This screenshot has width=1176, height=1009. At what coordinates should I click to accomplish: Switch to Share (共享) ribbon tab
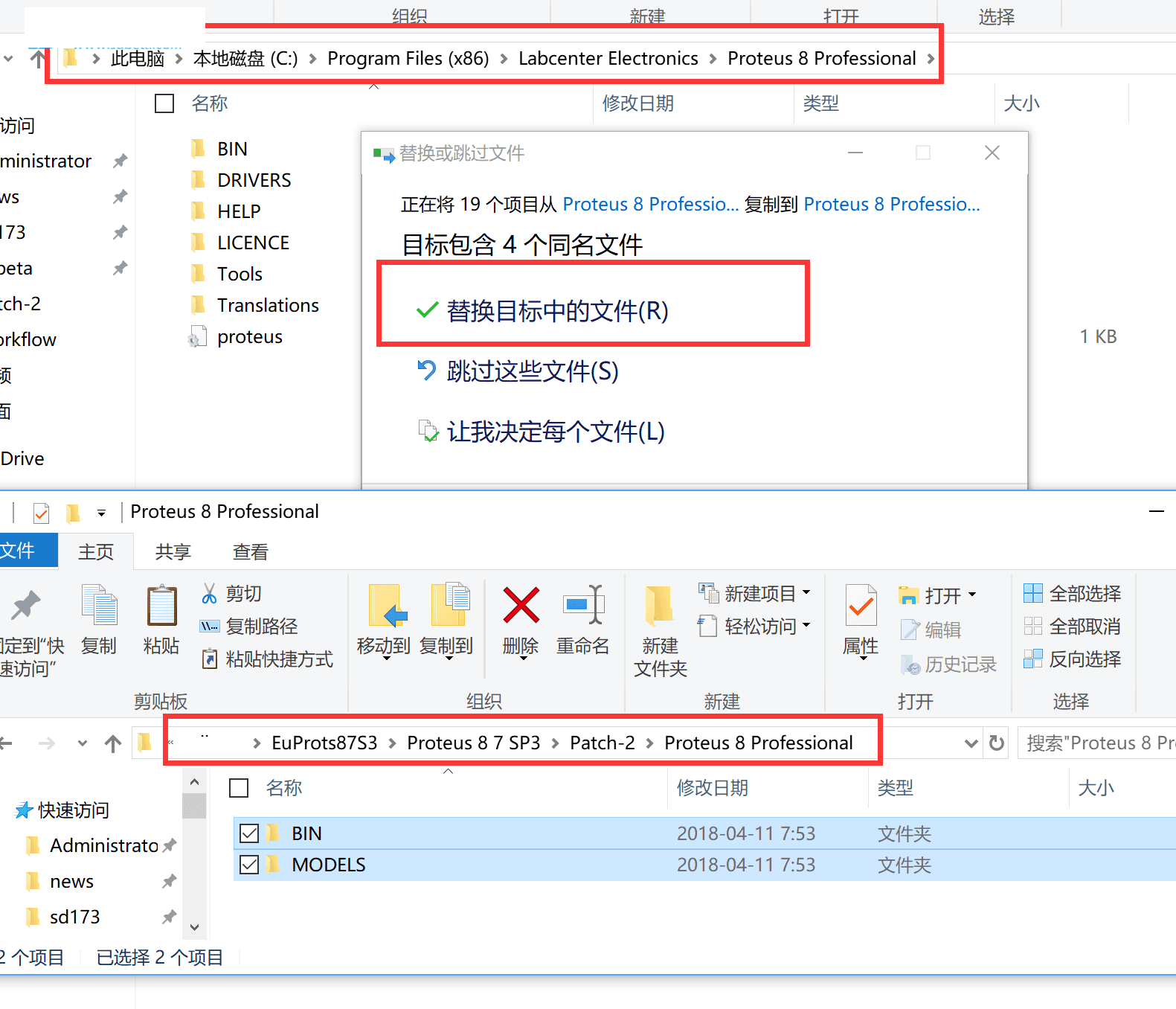point(173,551)
